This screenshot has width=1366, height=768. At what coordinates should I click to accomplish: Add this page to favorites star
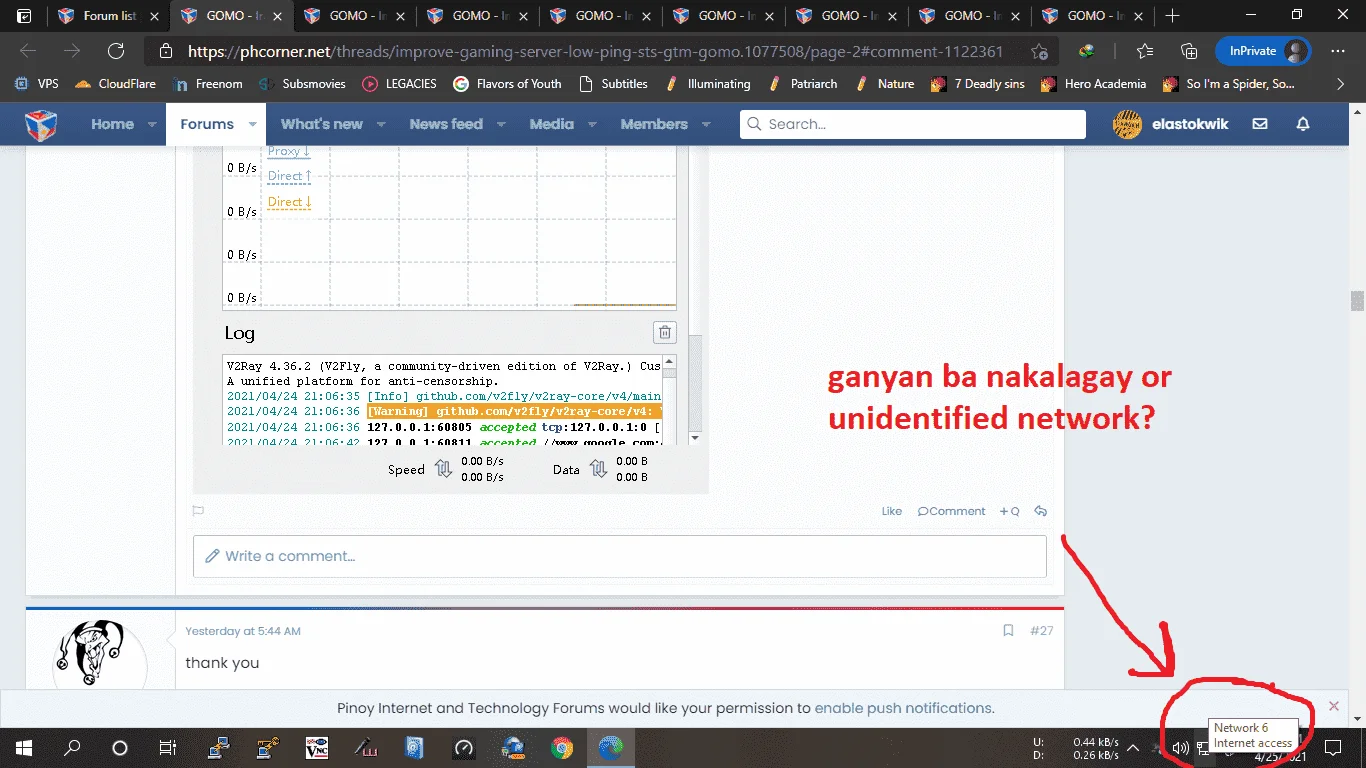(x=1040, y=51)
